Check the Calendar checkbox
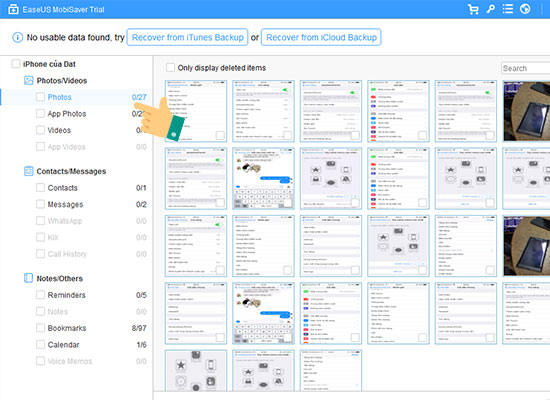Screen dimensions: 550x400 point(40,344)
